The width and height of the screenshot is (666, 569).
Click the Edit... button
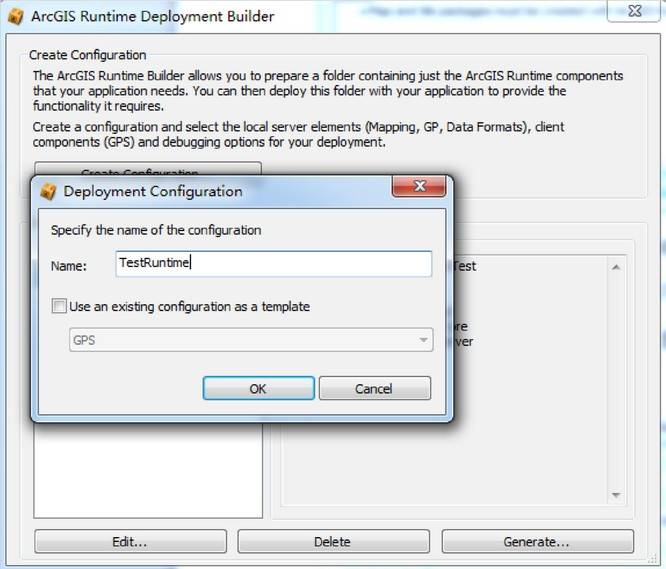click(x=130, y=541)
